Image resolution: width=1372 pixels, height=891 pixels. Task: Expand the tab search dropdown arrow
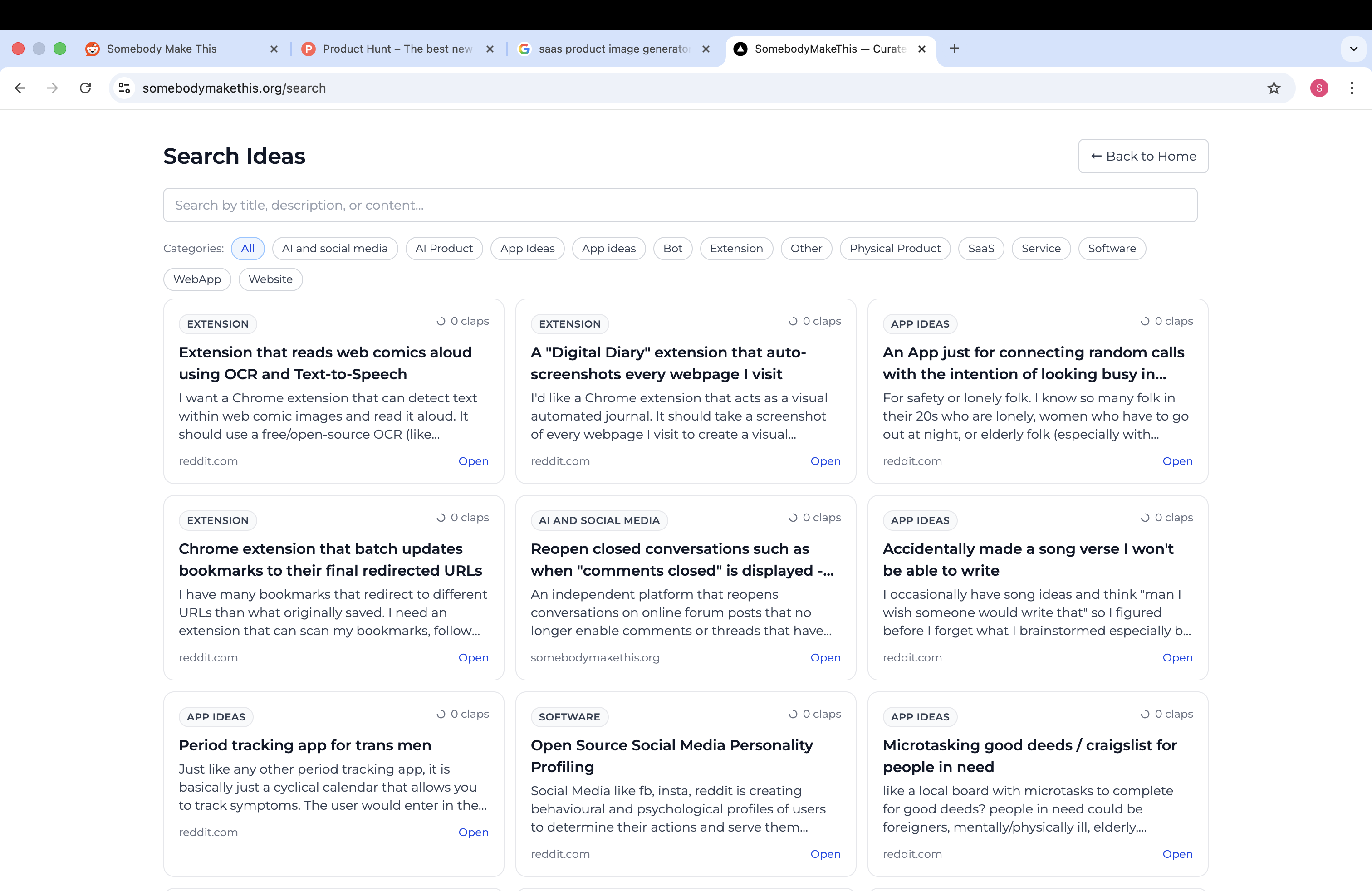[1353, 49]
